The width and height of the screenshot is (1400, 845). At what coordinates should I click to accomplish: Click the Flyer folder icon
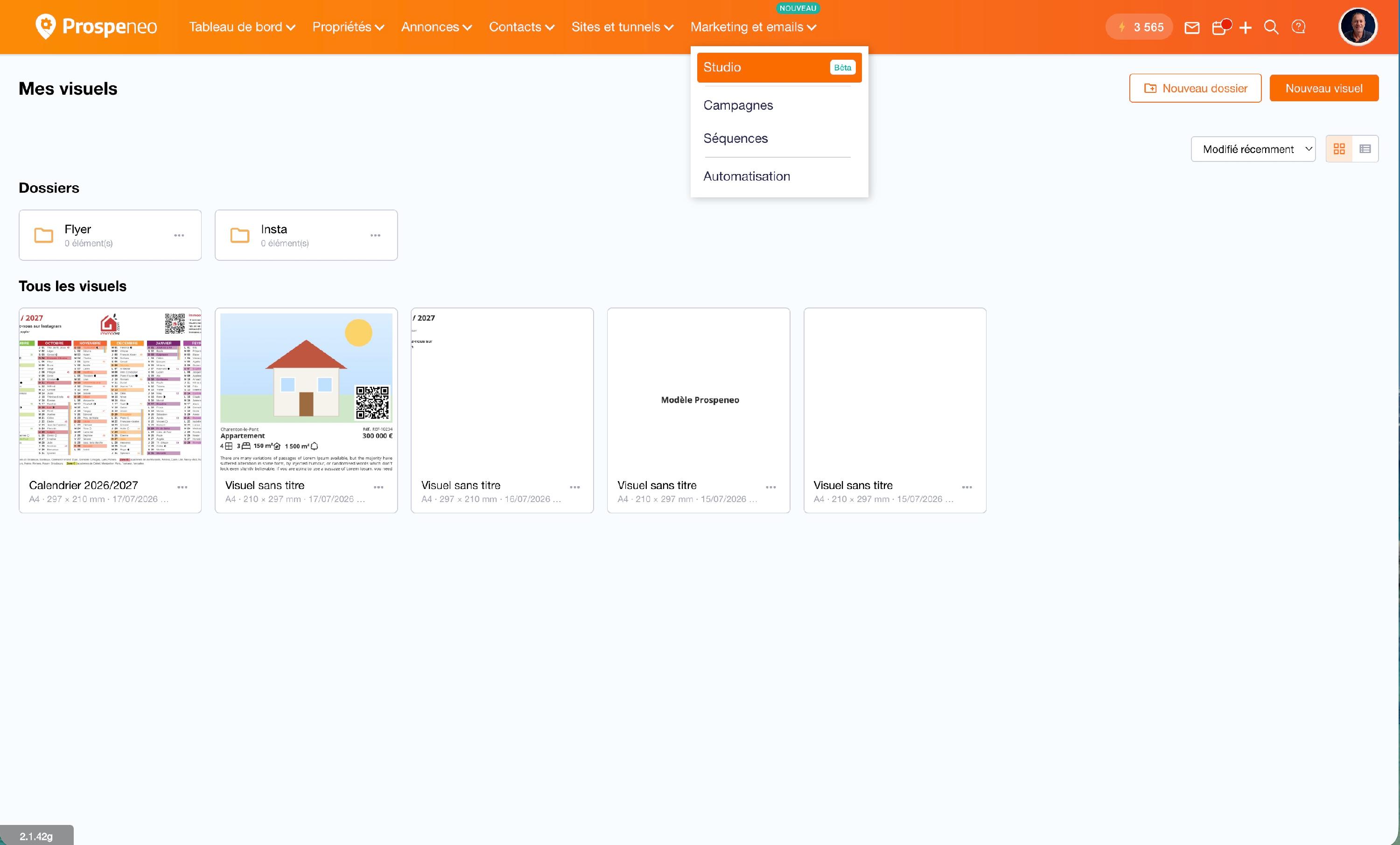click(x=44, y=235)
